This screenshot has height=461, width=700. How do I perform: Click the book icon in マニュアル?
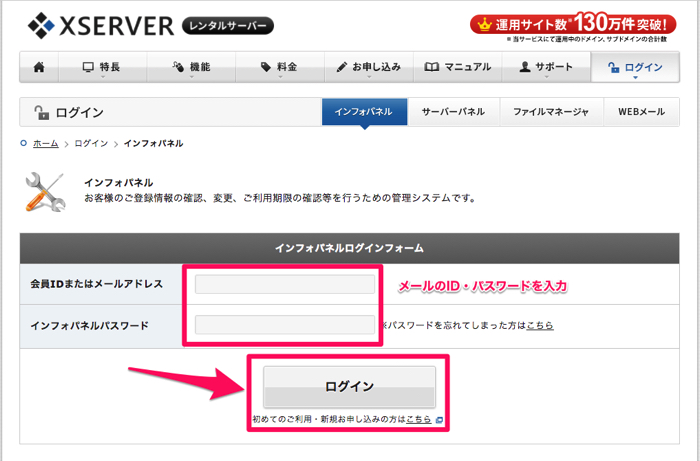click(431, 67)
